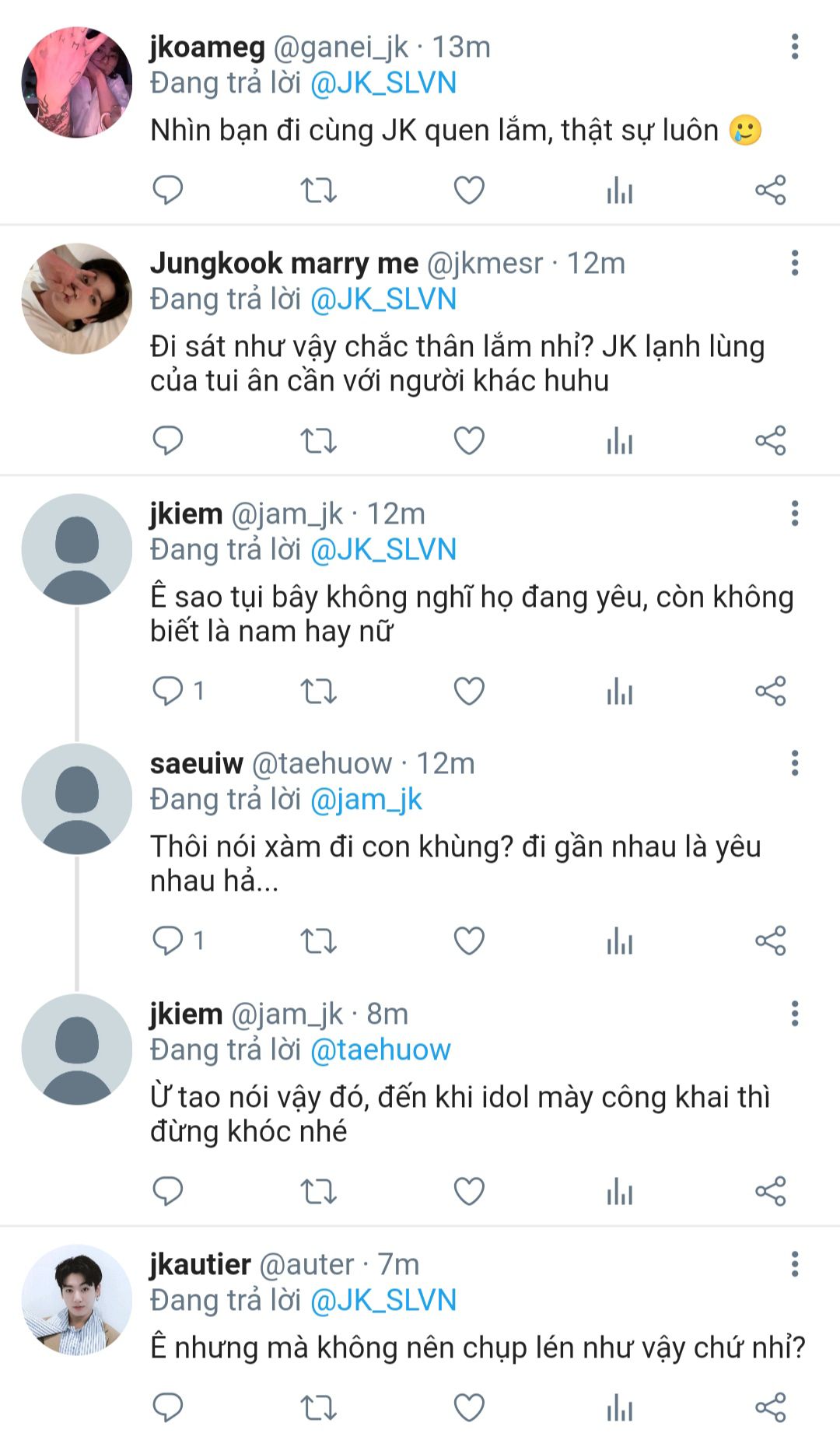Reply to jkautier's tweet
Screen dimensions: 840x1440
pyautogui.click(x=167, y=1407)
